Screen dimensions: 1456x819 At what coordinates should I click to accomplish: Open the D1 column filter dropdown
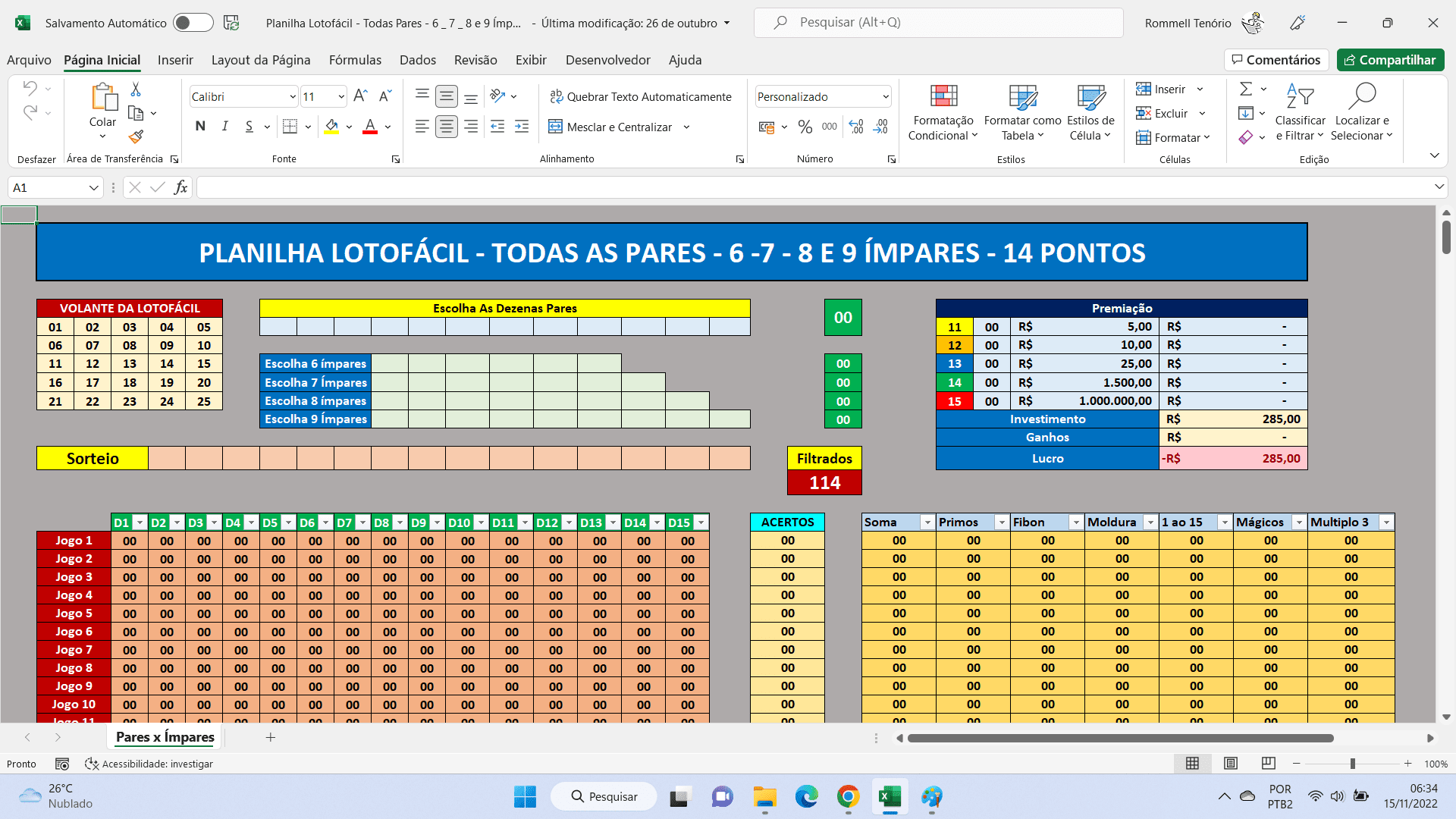click(x=140, y=522)
